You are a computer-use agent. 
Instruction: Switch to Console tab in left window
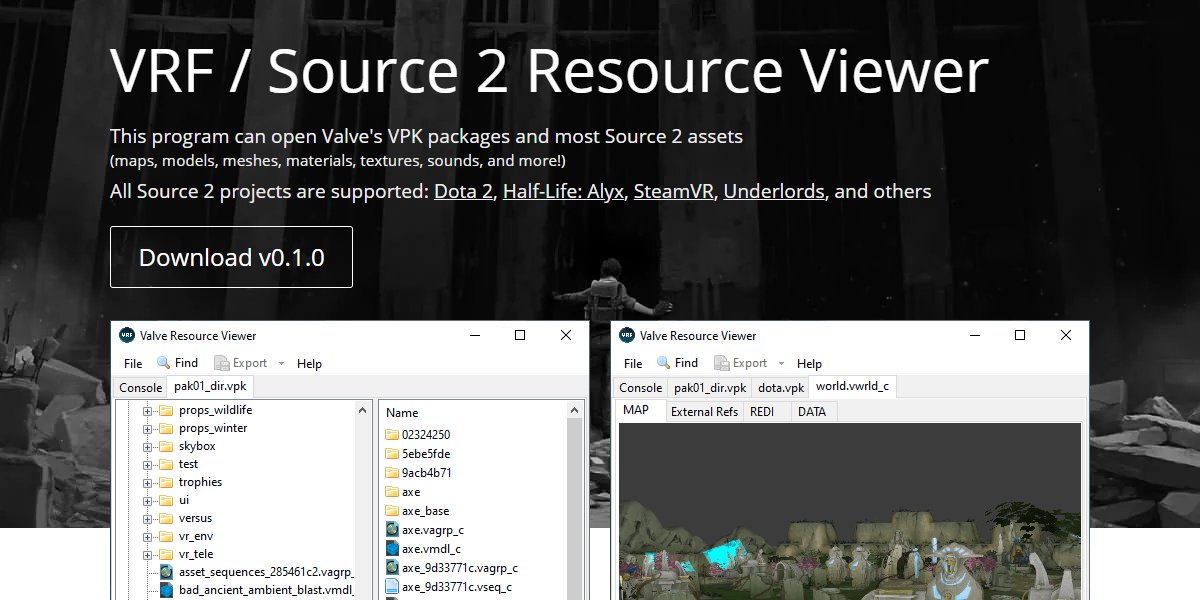point(140,388)
